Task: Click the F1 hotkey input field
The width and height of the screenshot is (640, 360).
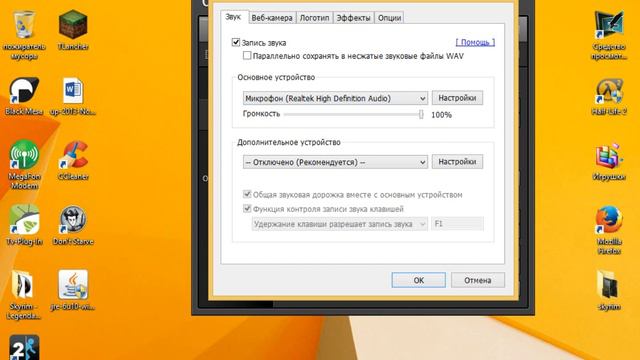Action: coord(457,224)
